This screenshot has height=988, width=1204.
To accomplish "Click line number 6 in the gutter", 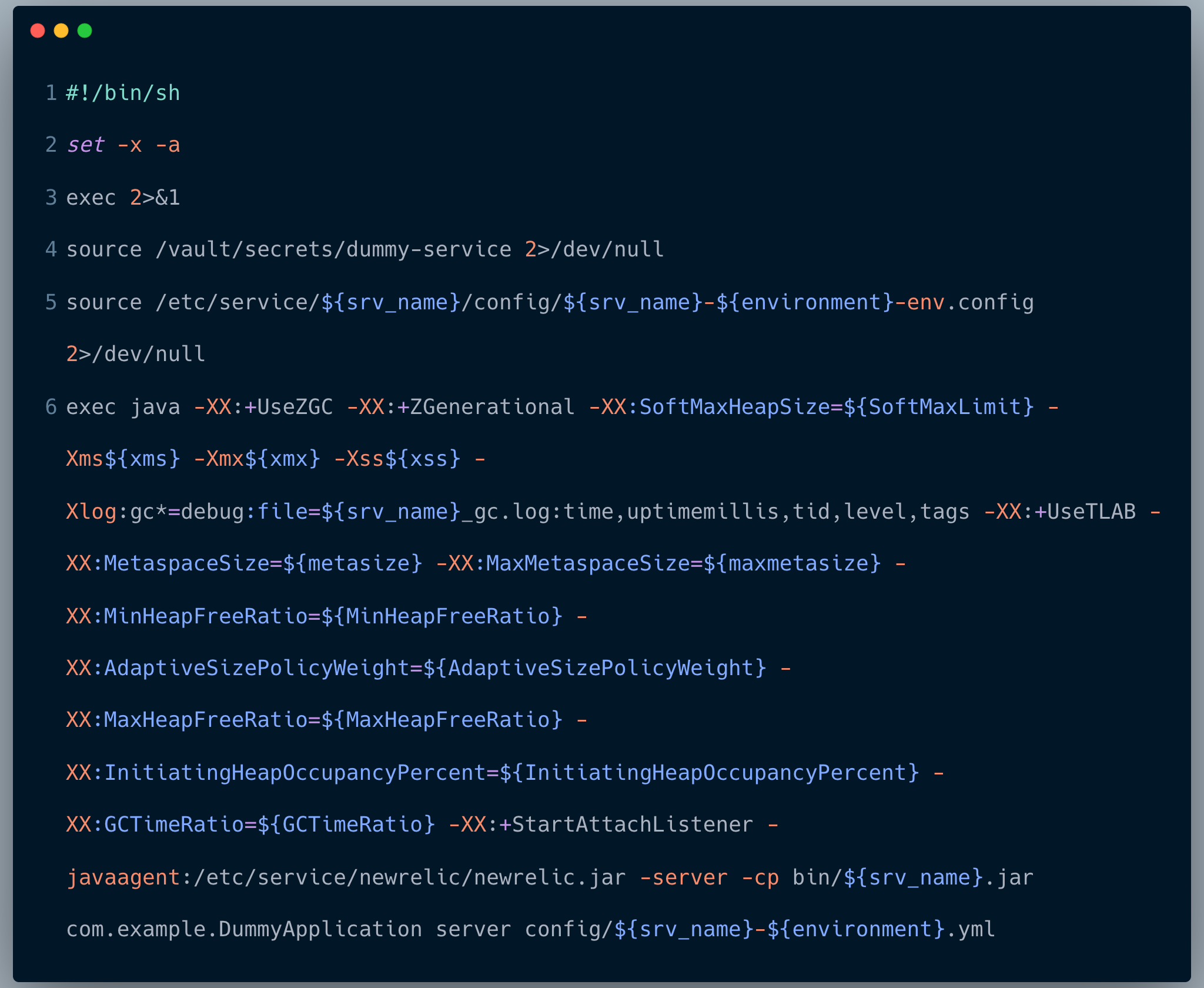I will click(50, 406).
